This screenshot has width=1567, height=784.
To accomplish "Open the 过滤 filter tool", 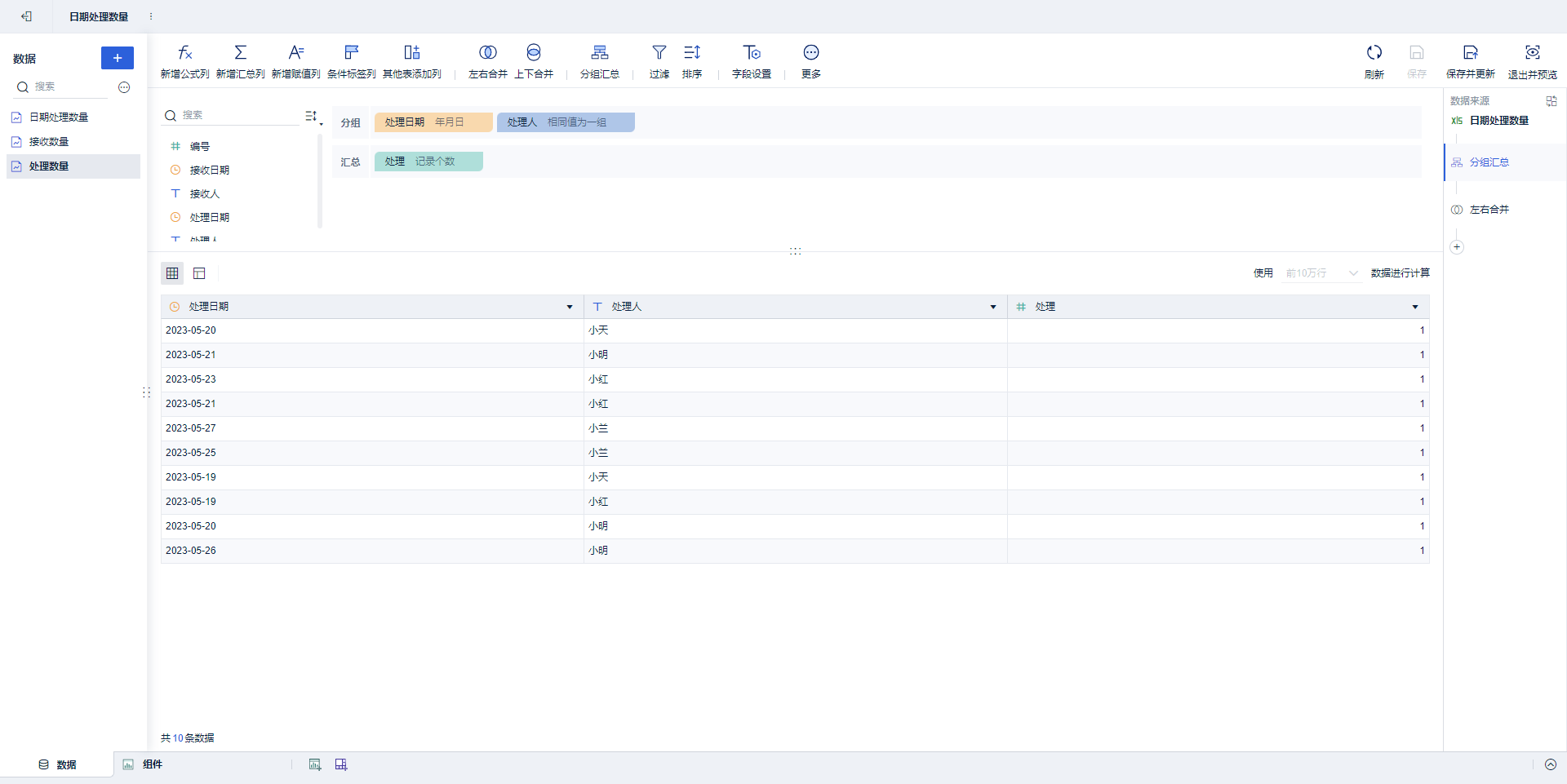I will [659, 53].
